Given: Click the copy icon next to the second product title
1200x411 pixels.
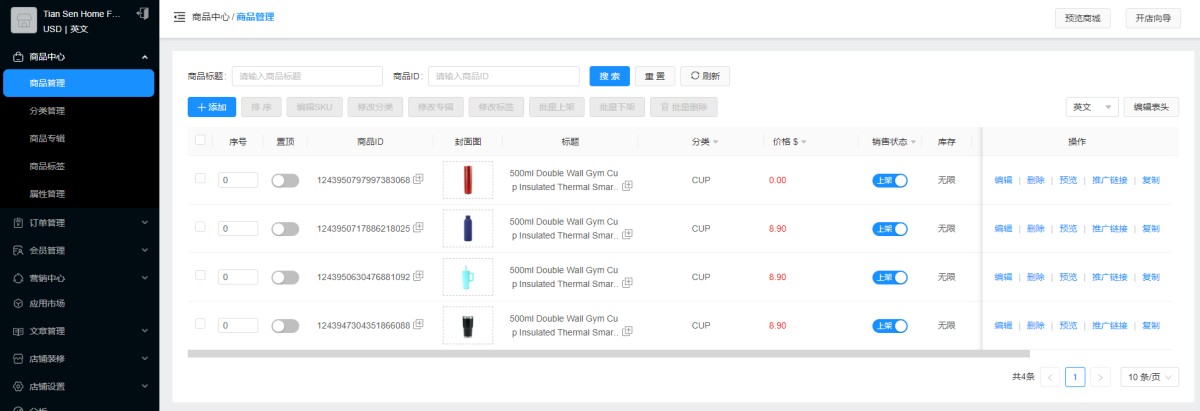Looking at the screenshot, I should 627,235.
